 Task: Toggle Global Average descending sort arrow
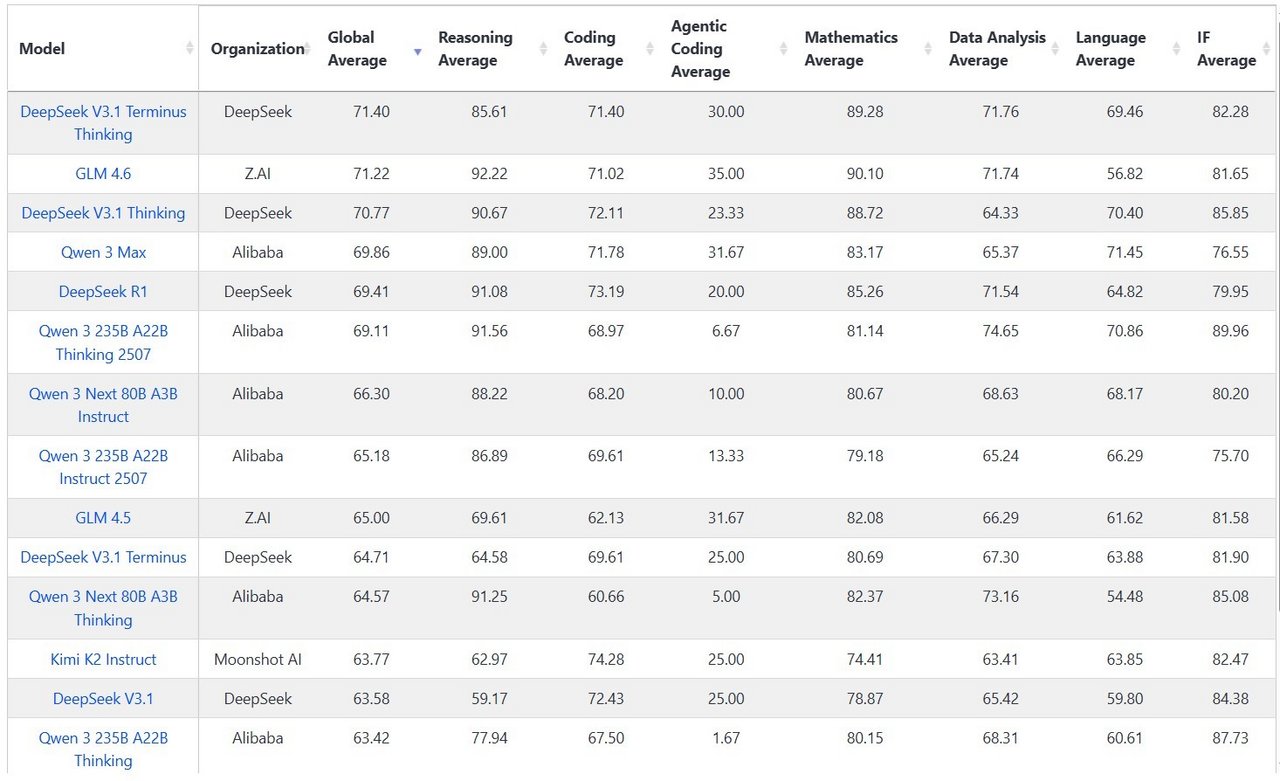click(x=418, y=50)
